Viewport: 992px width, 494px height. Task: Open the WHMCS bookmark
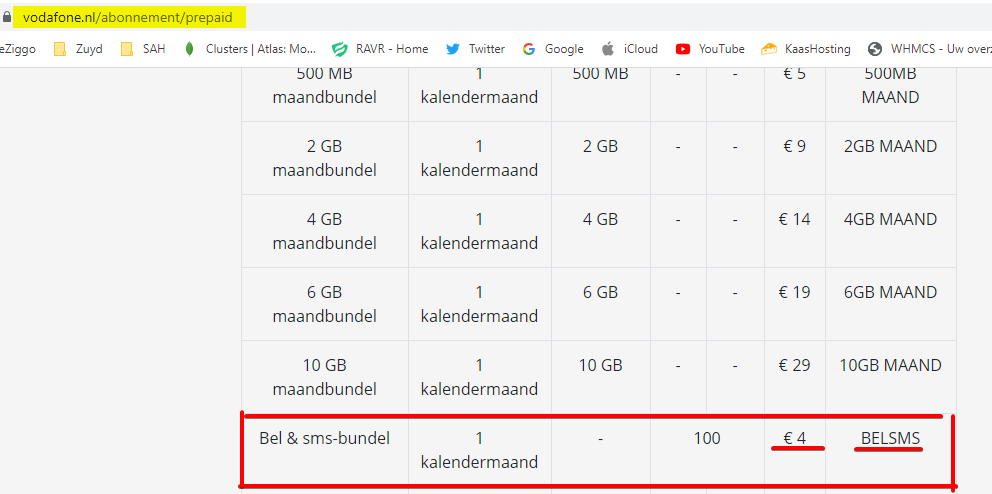point(929,49)
